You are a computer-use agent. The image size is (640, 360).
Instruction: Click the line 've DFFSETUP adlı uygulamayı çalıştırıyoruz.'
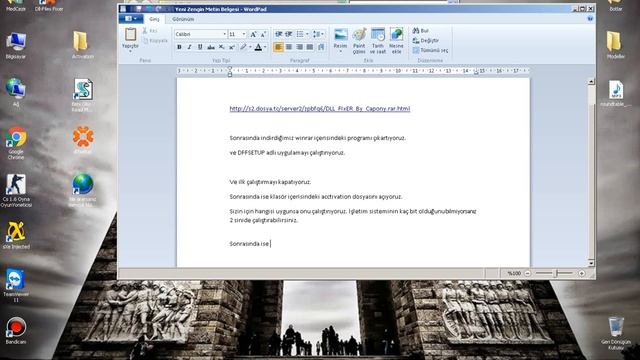(x=287, y=153)
